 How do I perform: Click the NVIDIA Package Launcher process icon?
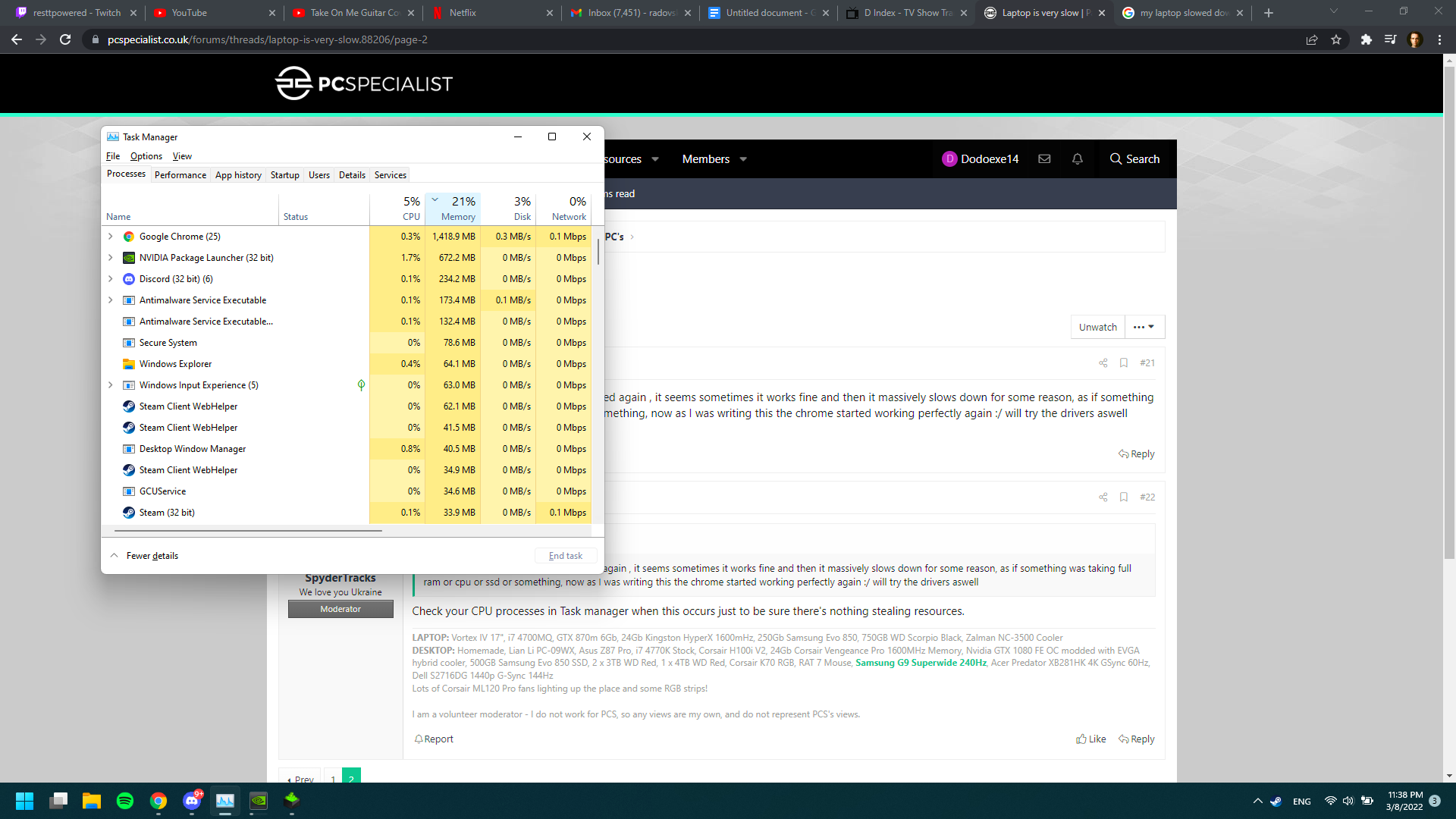pyautogui.click(x=129, y=258)
